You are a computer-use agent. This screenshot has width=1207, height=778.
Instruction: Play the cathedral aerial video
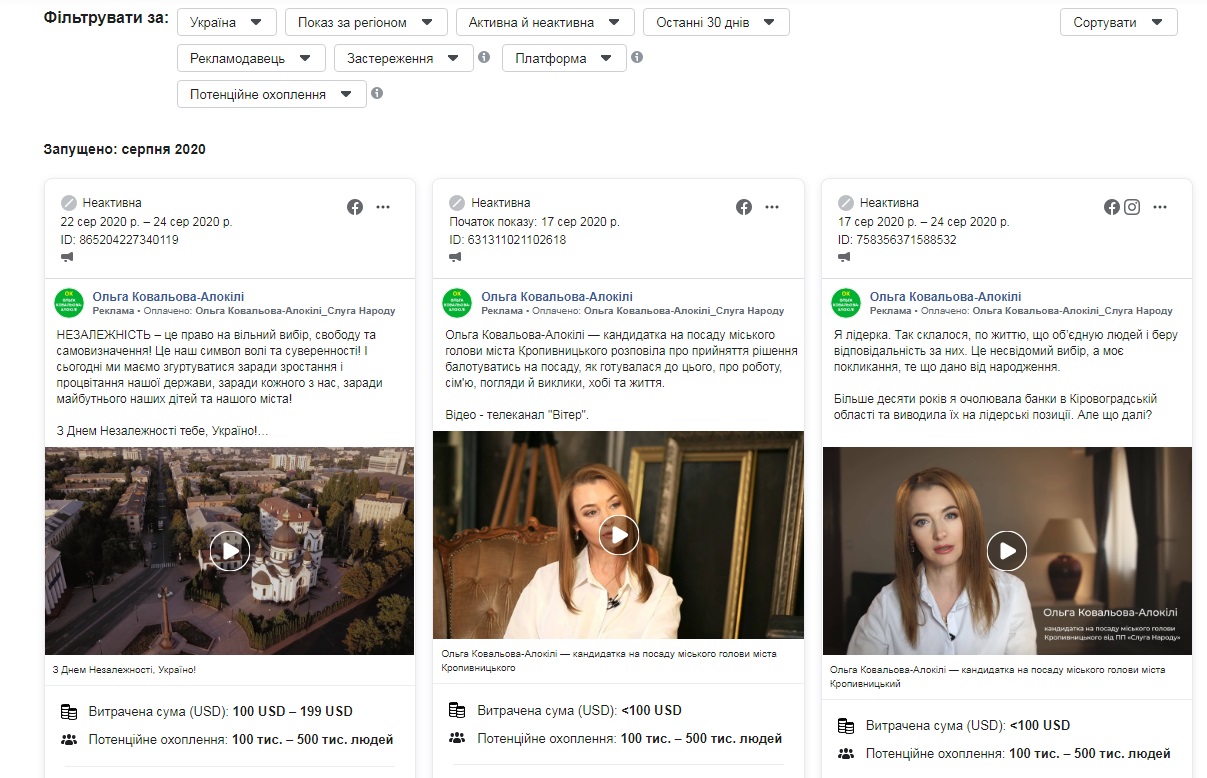[229, 550]
